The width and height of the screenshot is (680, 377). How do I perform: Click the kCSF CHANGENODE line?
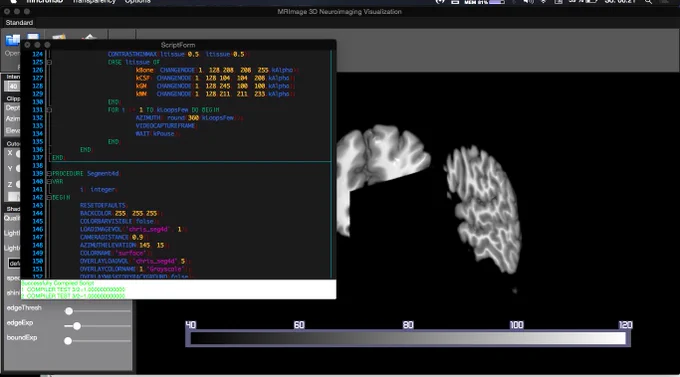(215, 78)
